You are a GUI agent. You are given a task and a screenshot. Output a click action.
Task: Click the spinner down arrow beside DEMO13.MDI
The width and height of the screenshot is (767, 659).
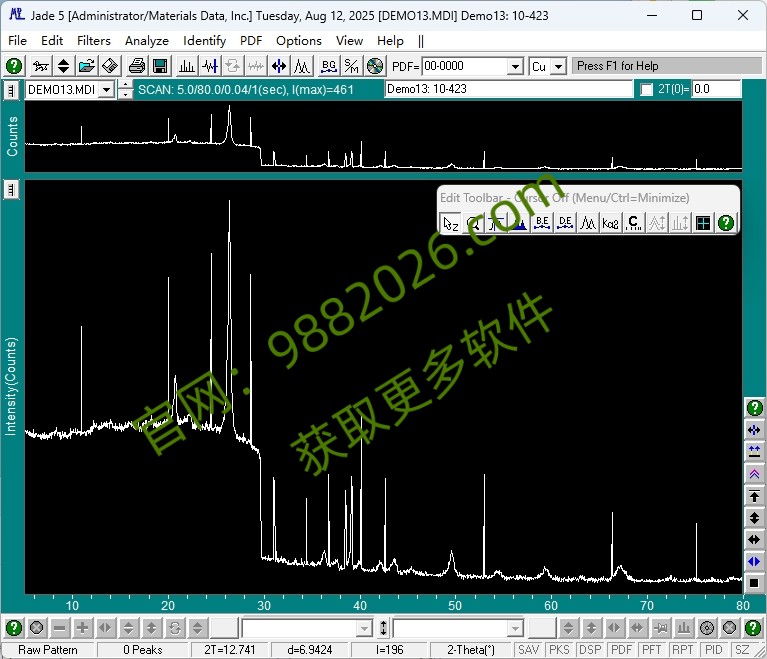point(126,94)
